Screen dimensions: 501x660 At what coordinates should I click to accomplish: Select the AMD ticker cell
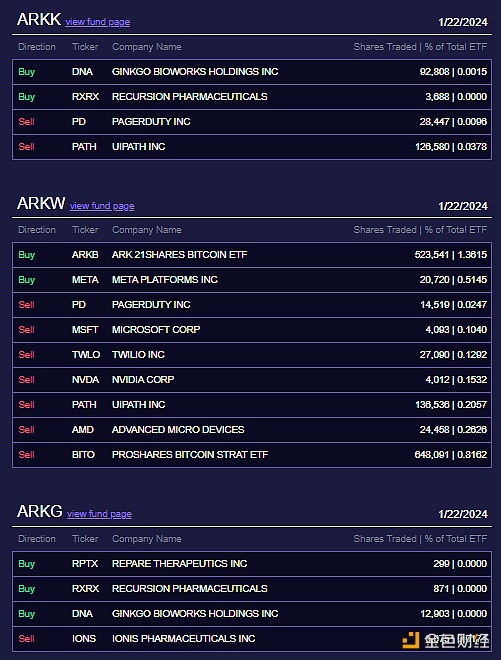[x=83, y=430]
